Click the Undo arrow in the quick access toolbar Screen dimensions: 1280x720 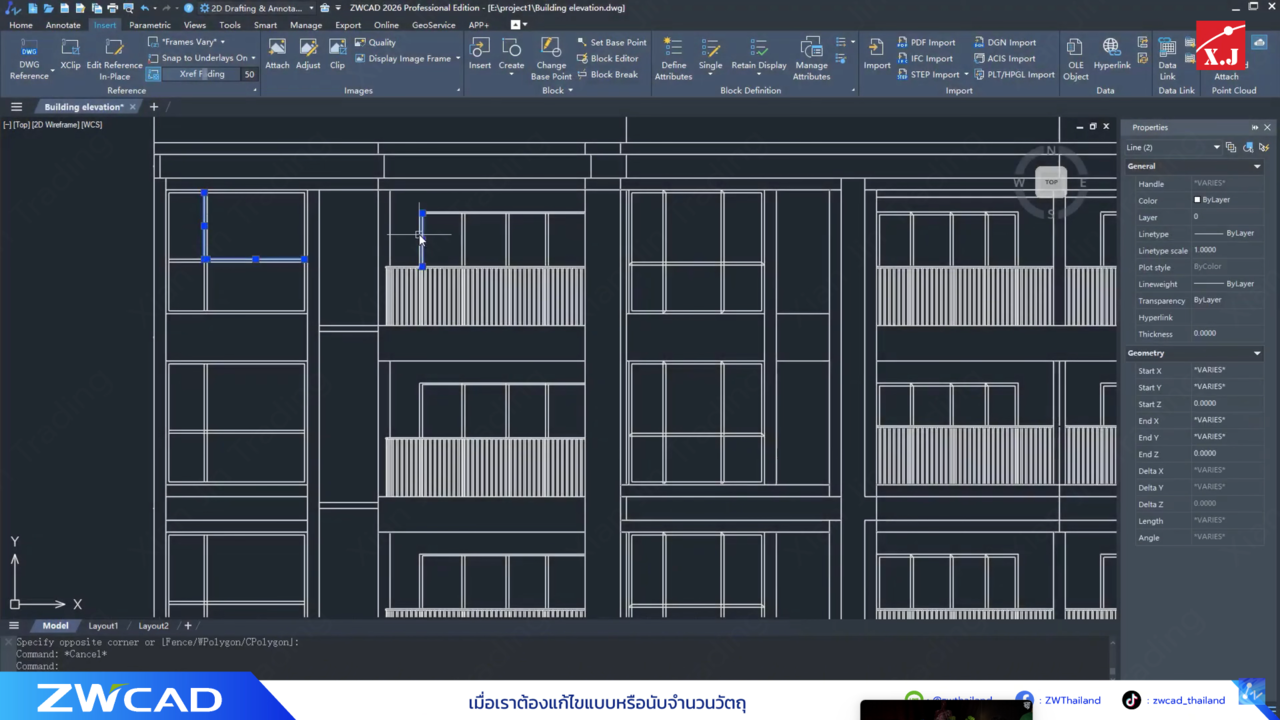pyautogui.click(x=145, y=8)
